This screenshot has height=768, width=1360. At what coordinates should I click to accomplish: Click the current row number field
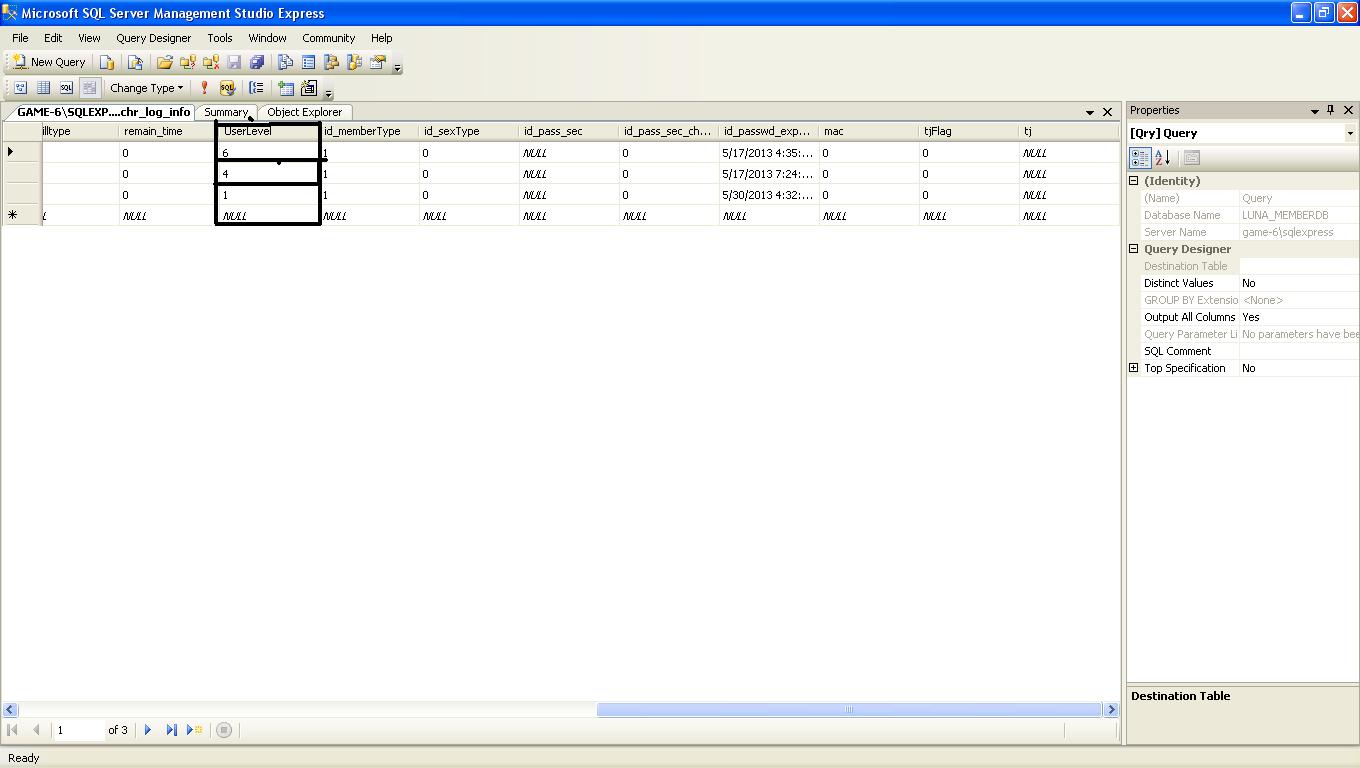pos(78,730)
